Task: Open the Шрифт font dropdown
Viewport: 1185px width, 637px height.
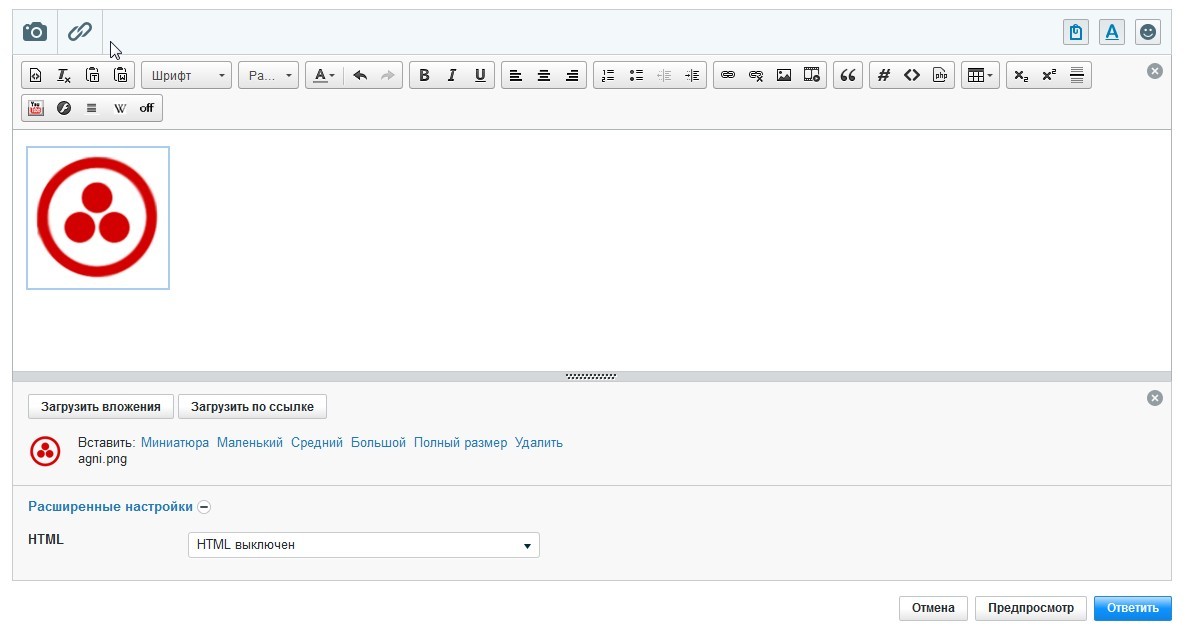Action: (187, 75)
